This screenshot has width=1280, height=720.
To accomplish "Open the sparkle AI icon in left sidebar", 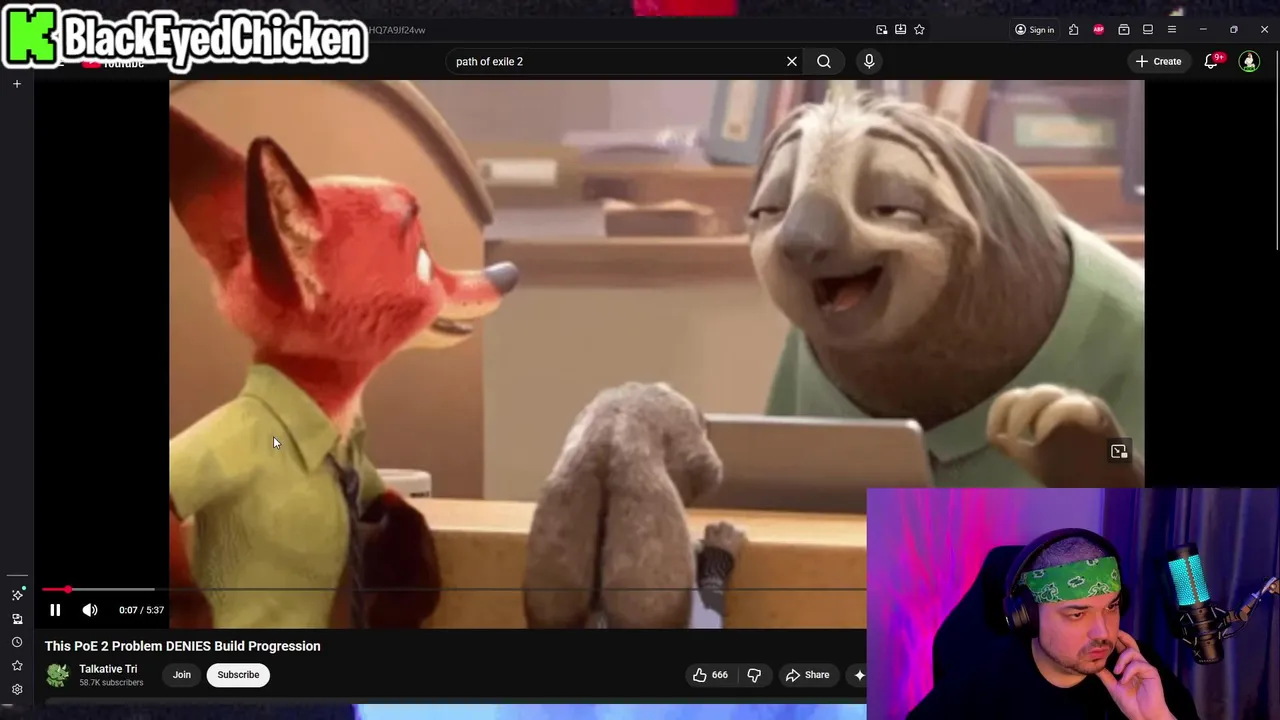I will point(17,595).
